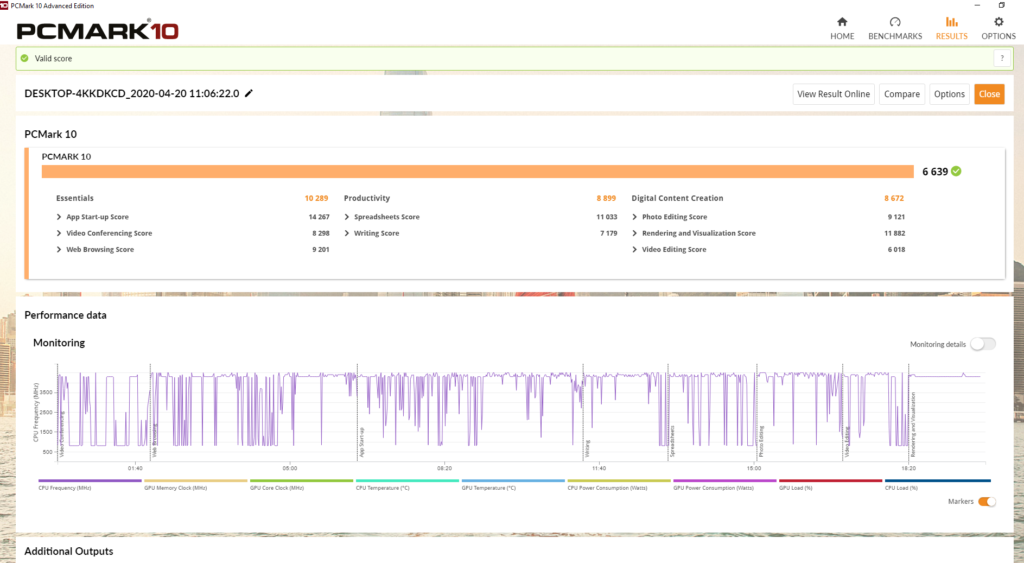1024x563 pixels.
Task: Expand Spreadsheets Score details
Action: click(348, 217)
